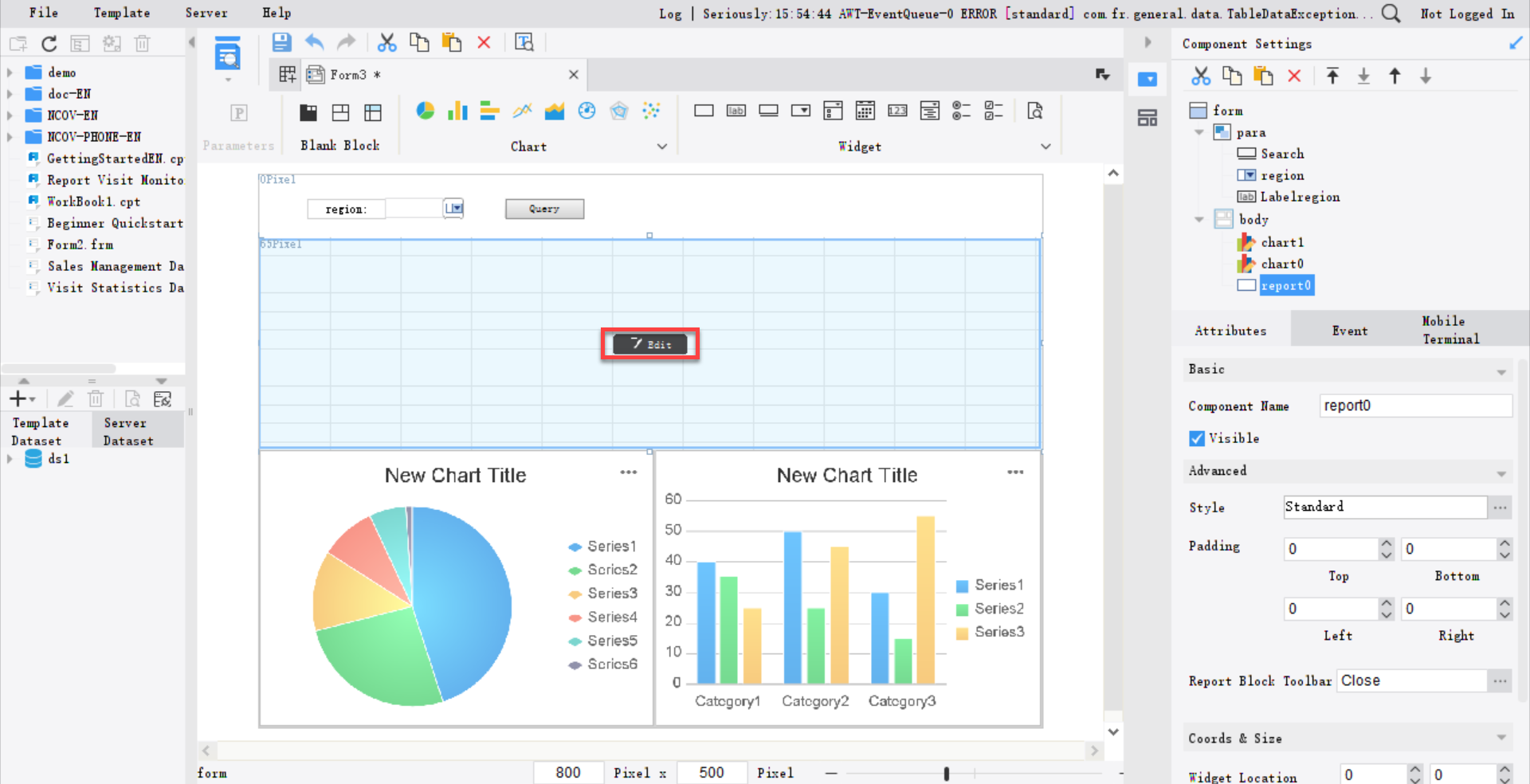Click the Query button

click(x=544, y=209)
